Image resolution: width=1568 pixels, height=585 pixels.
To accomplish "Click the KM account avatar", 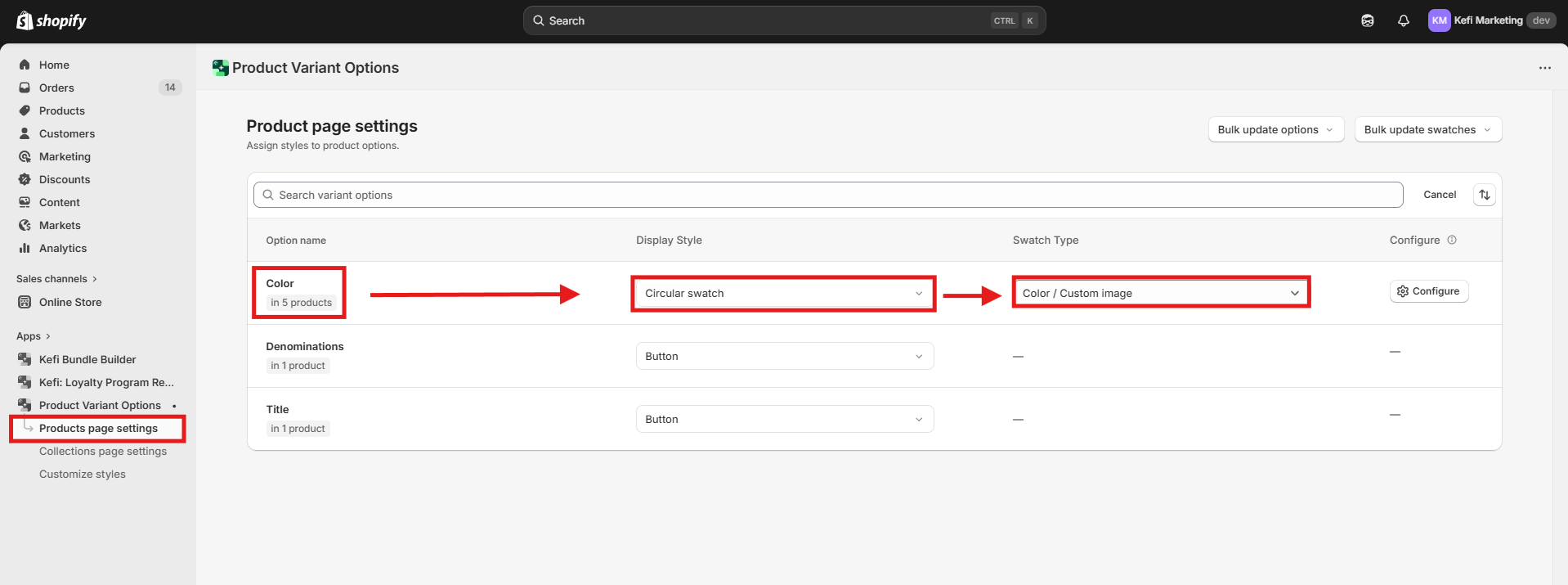I will point(1438,20).
